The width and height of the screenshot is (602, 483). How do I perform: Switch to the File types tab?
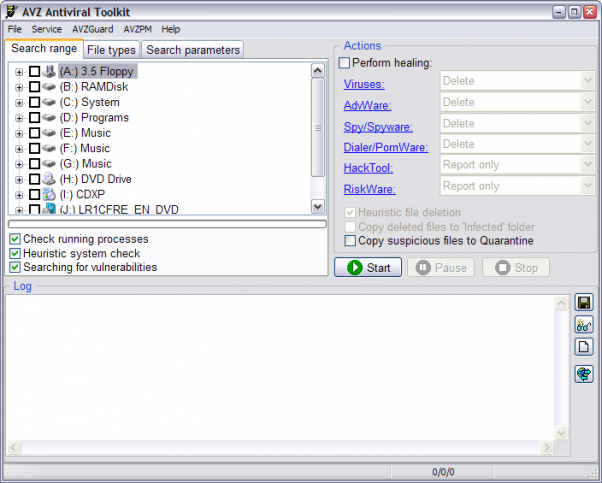coord(111,50)
